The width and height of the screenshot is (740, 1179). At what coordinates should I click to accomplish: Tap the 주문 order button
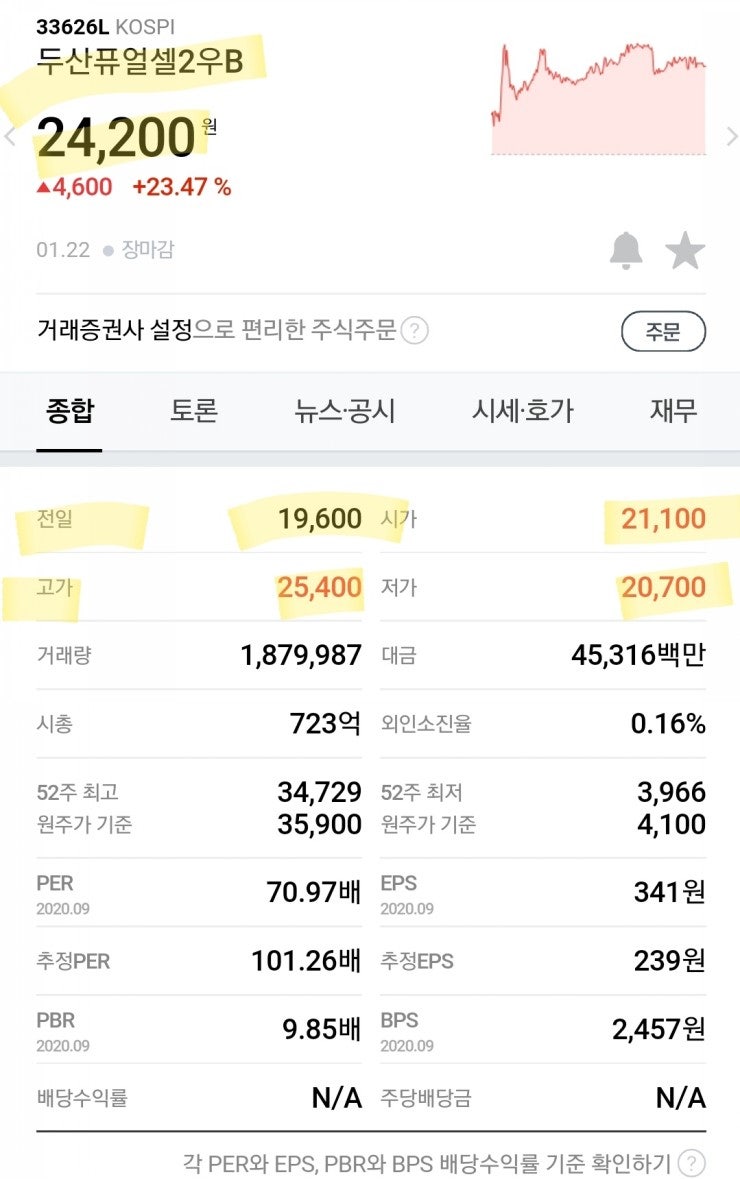tap(664, 331)
